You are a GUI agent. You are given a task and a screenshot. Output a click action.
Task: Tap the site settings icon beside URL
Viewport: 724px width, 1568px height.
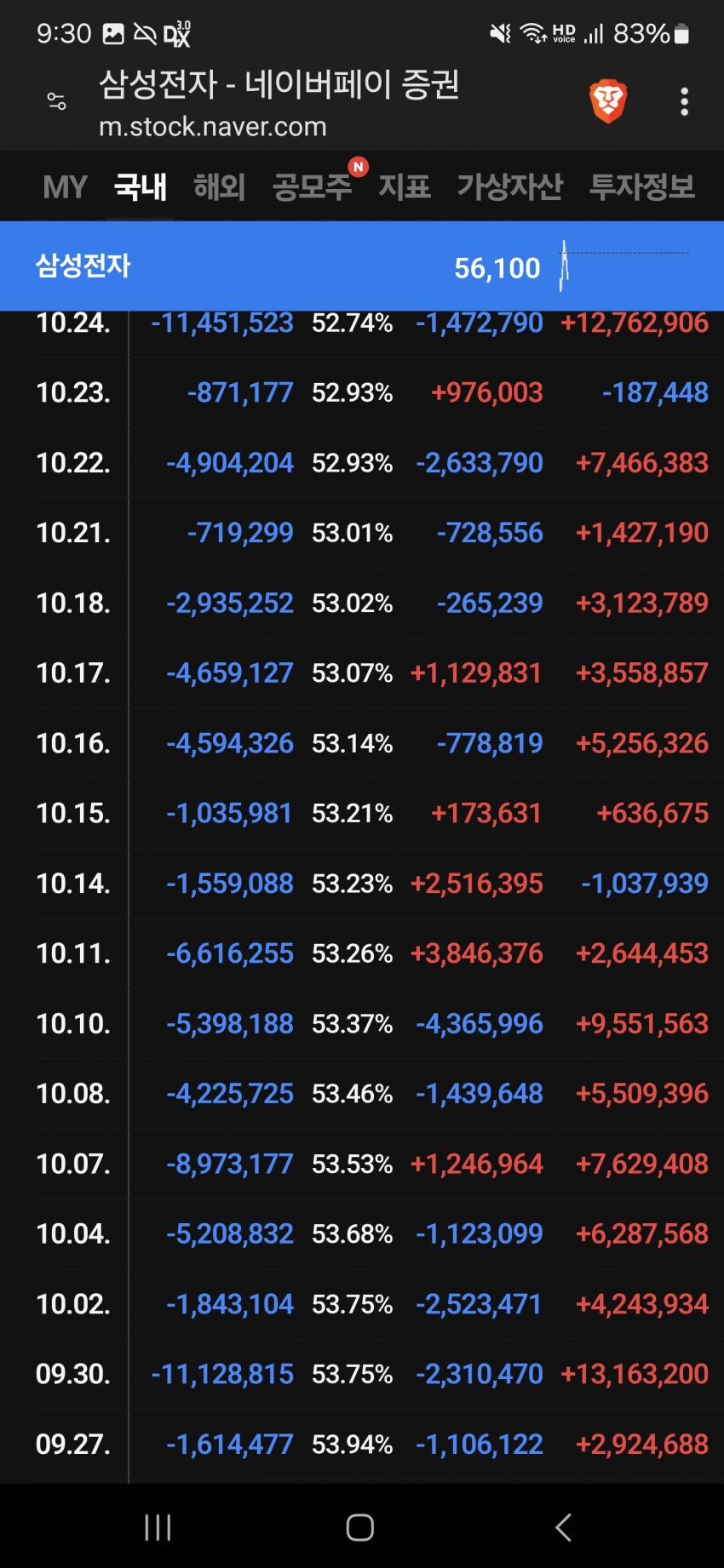(x=56, y=102)
